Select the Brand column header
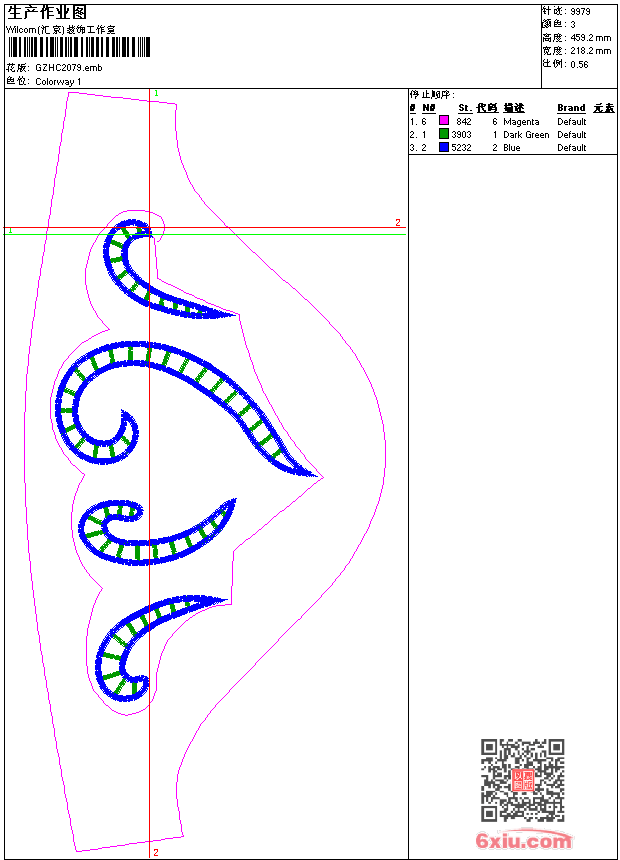The height and width of the screenshot is (860, 620). tap(571, 108)
